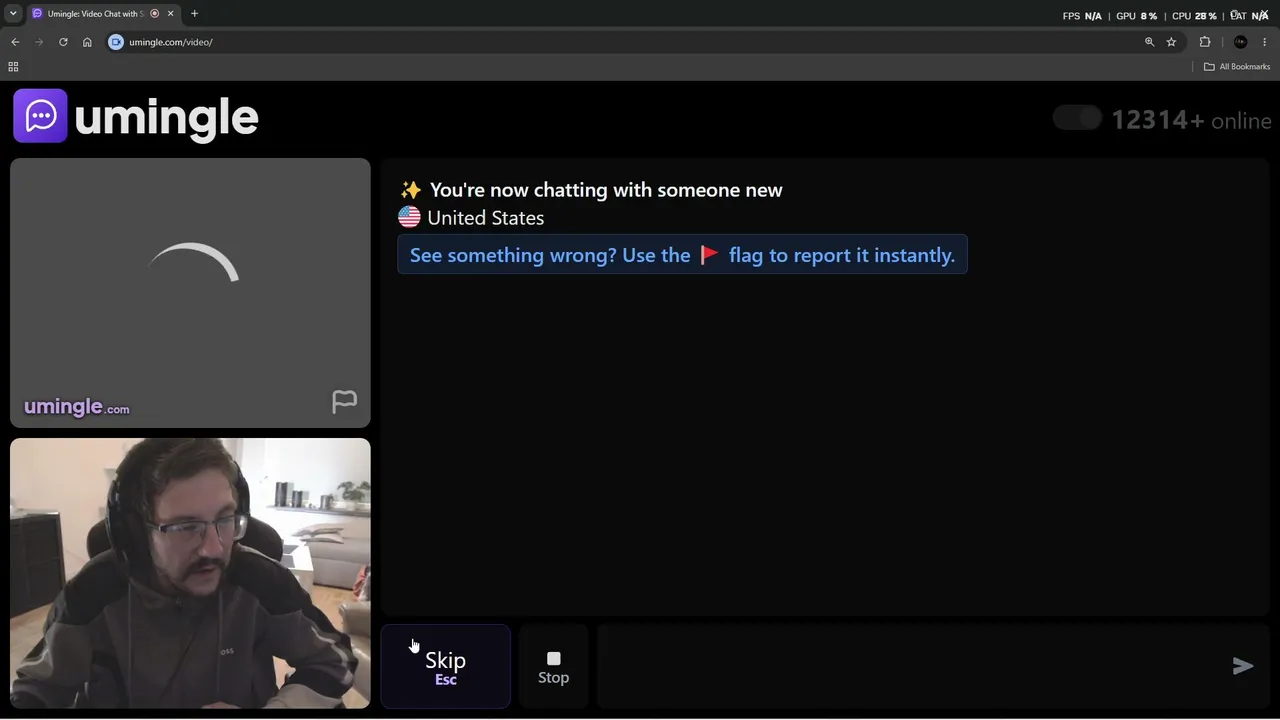
Task: Open the browser home page
Action: coord(87,42)
